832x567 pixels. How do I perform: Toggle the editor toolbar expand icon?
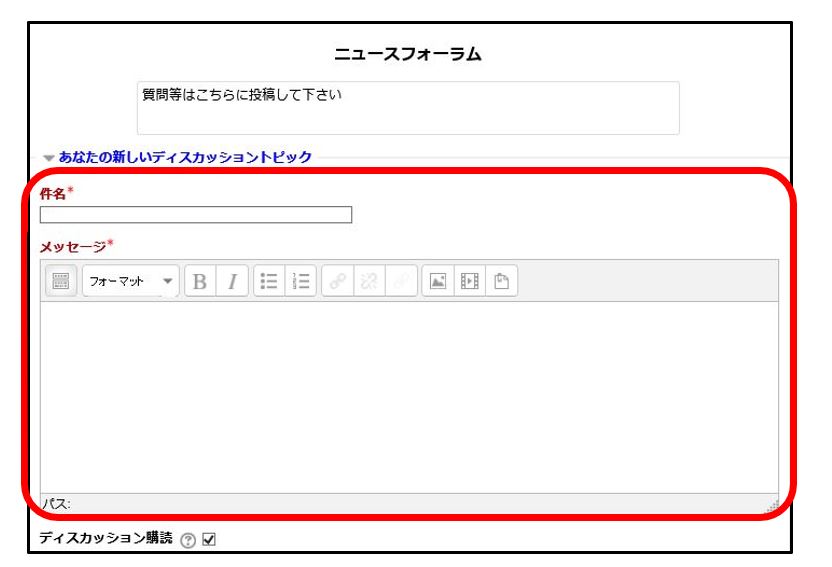tap(60, 282)
